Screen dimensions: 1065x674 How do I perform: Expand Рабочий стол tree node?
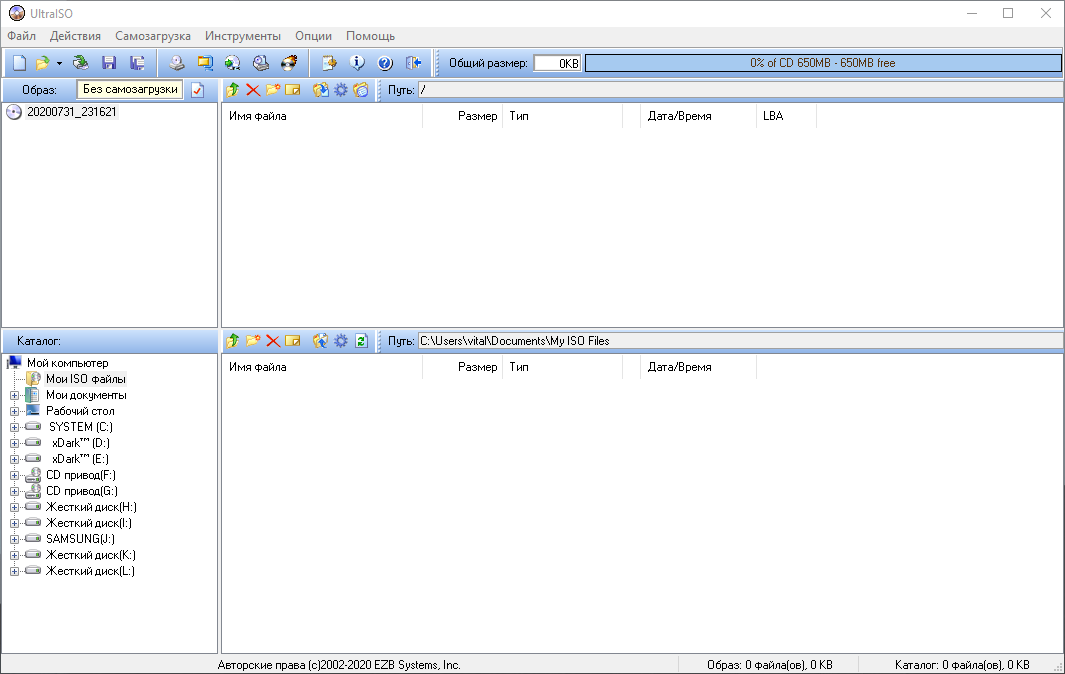14,411
